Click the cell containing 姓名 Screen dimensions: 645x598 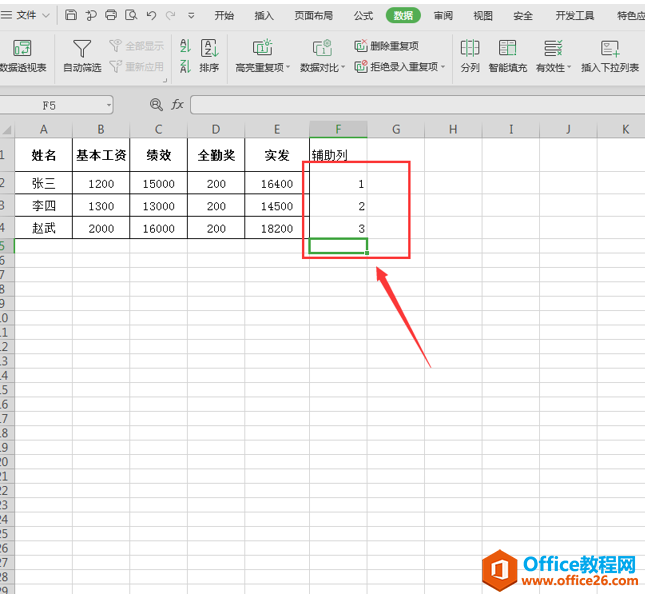(x=44, y=155)
